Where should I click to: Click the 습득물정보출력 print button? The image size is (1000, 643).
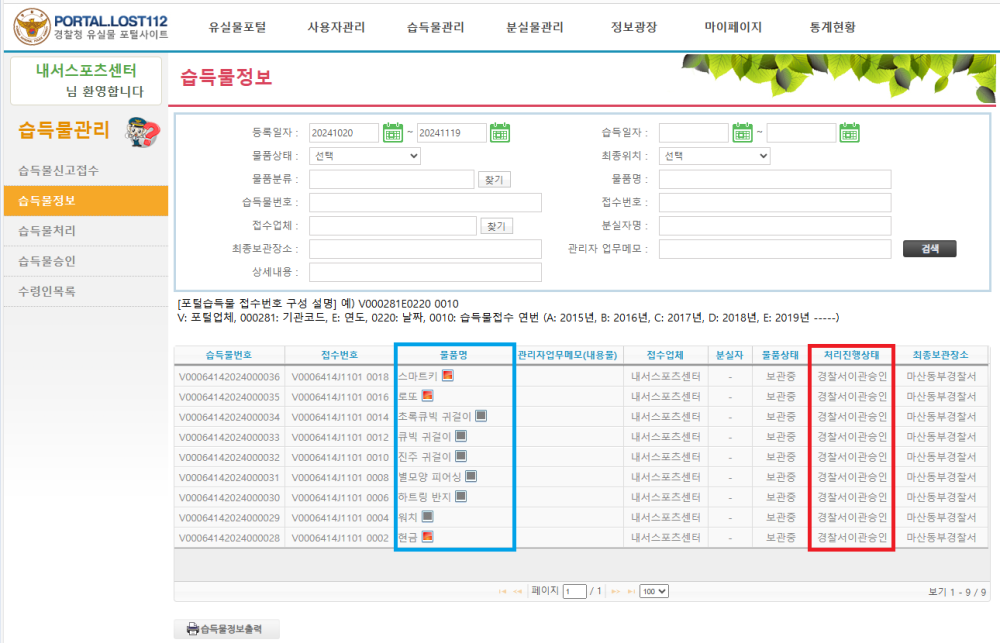226,629
